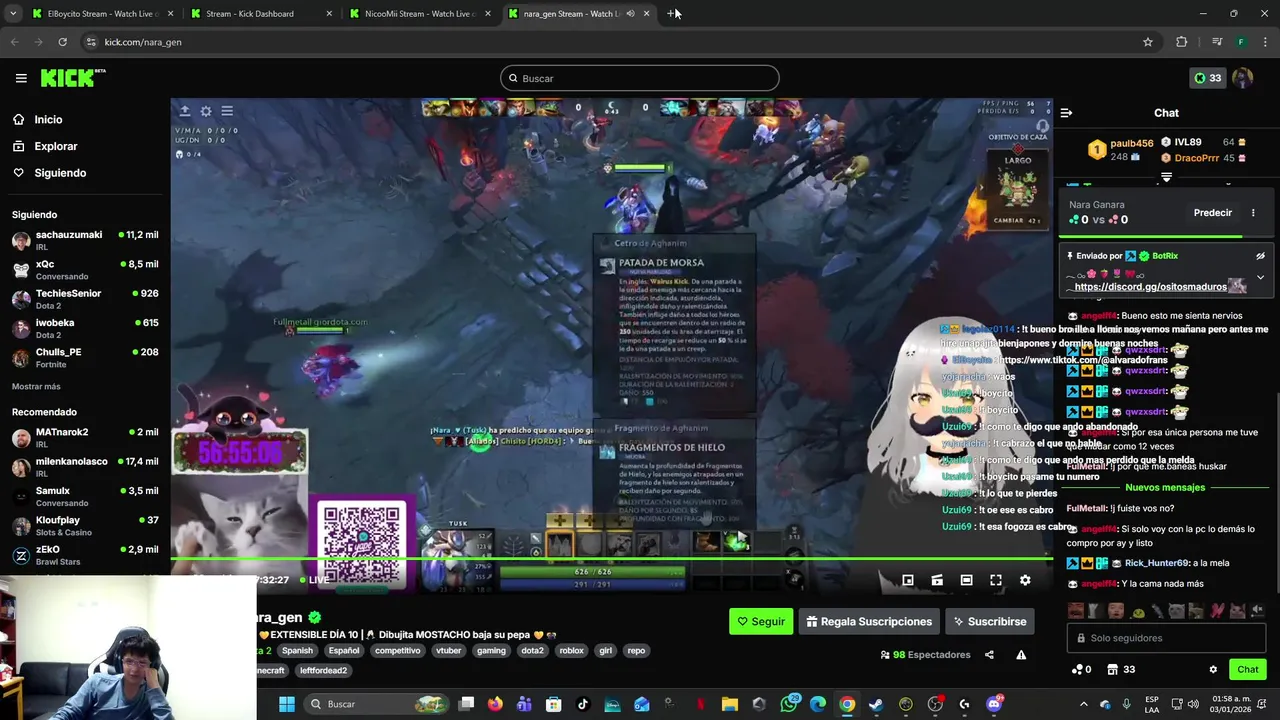Click the Solo seguidores chat input
The image size is (1280, 720).
point(1166,638)
